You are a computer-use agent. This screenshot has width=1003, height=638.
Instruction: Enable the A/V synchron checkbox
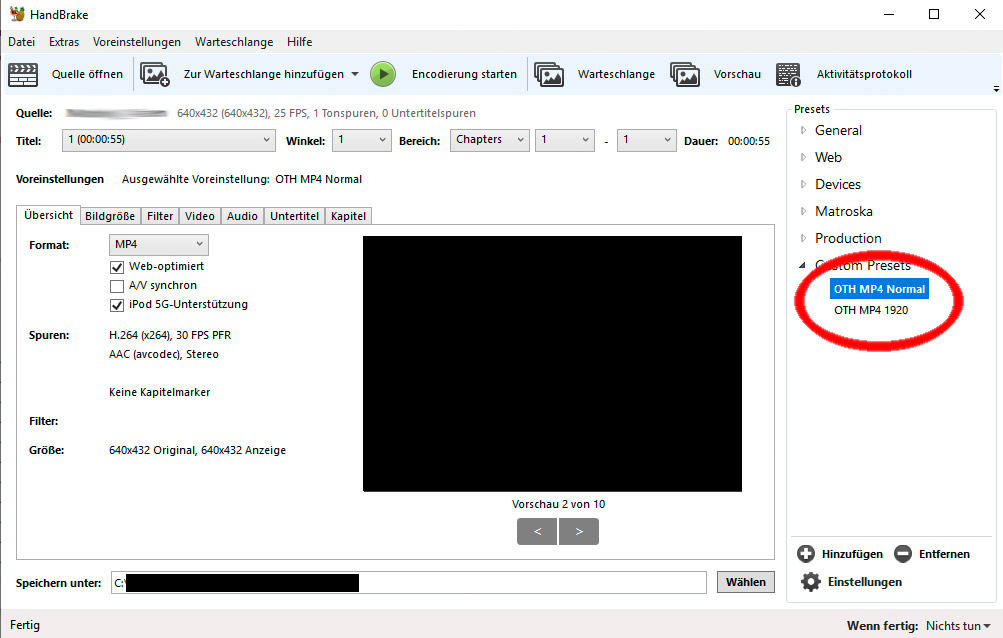(117, 286)
